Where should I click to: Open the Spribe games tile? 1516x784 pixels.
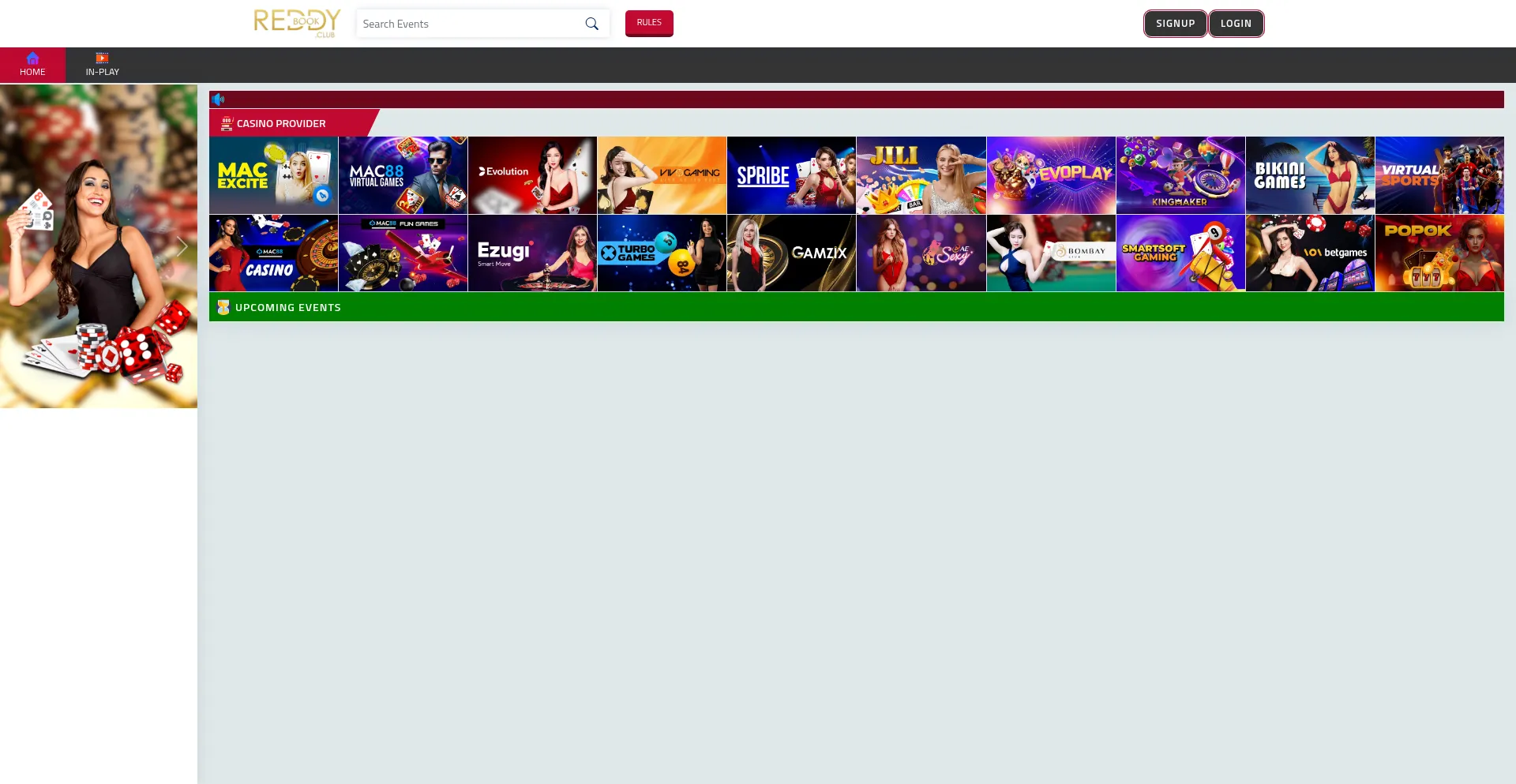click(x=791, y=175)
